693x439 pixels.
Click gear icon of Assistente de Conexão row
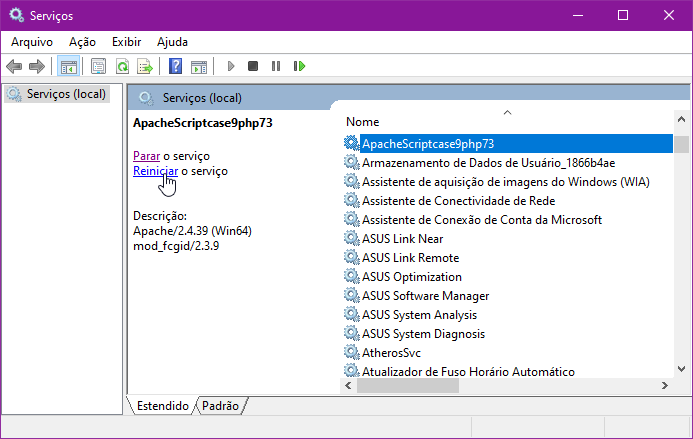point(351,219)
